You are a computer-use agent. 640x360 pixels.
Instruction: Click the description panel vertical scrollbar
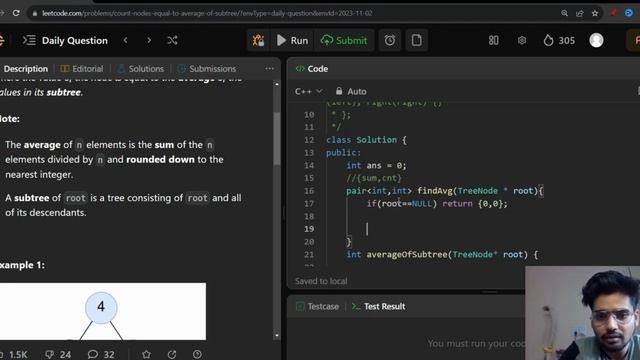[277, 139]
